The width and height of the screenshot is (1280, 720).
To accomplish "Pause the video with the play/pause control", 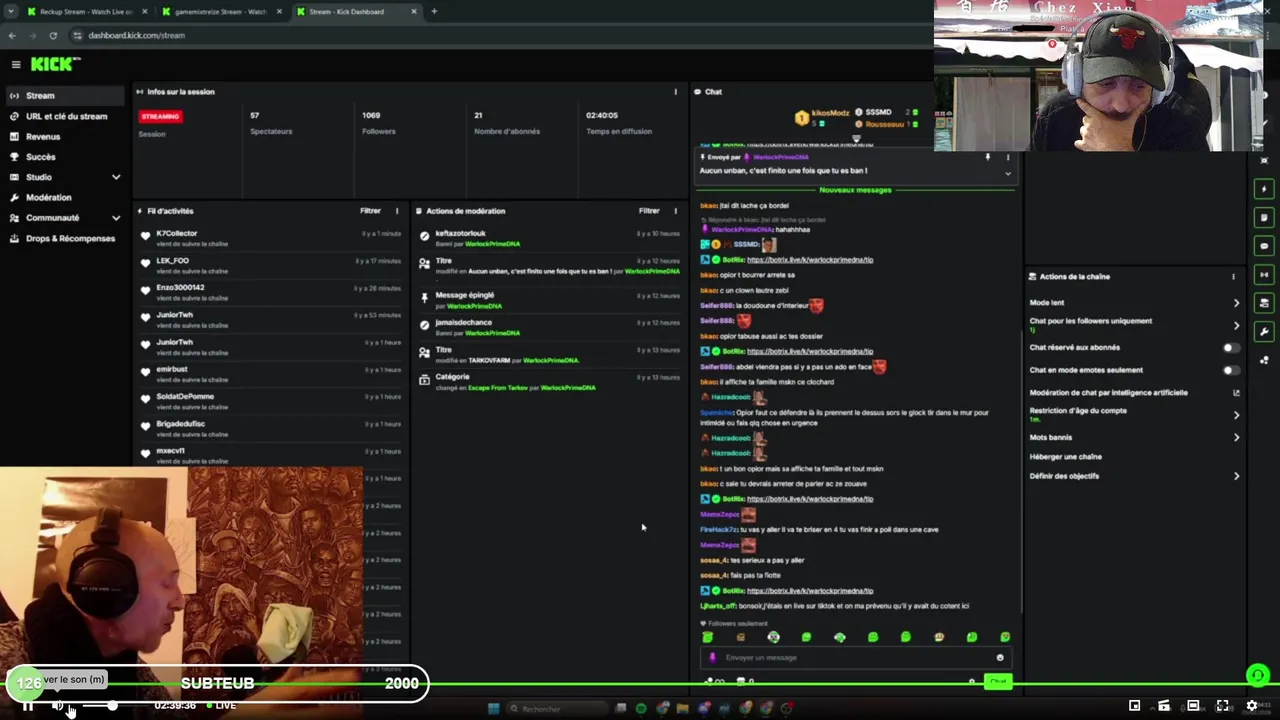I will click(x=28, y=706).
